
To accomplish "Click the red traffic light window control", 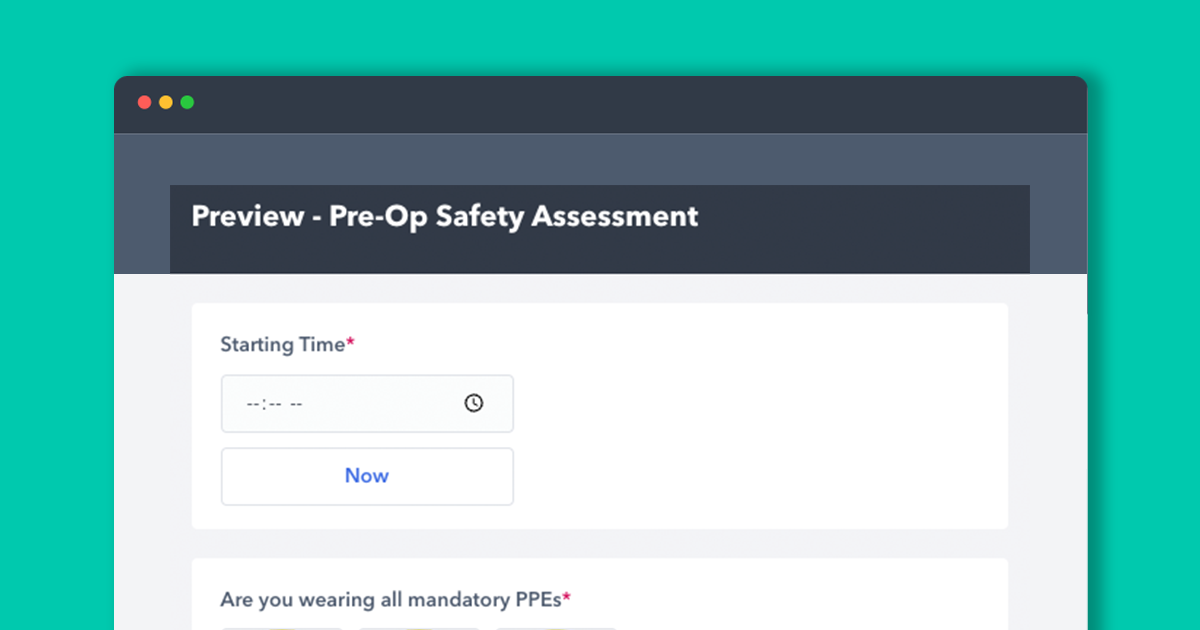I will (145, 101).
